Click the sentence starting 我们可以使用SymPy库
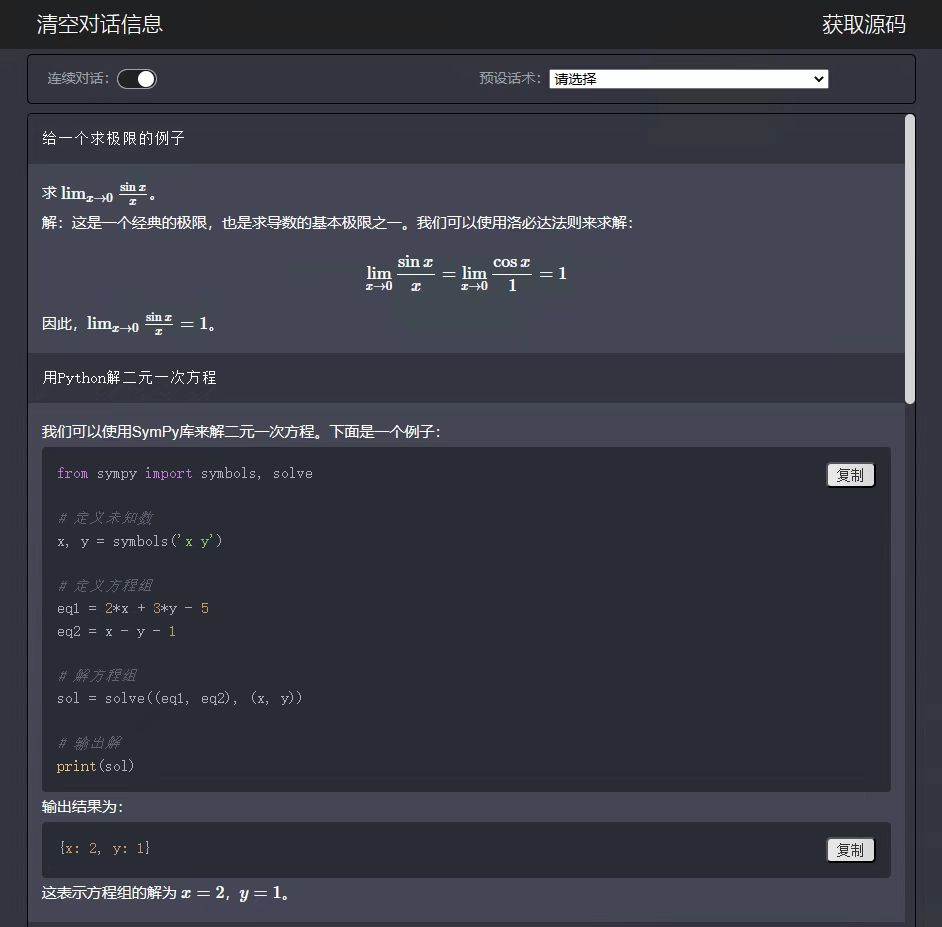 point(241,432)
